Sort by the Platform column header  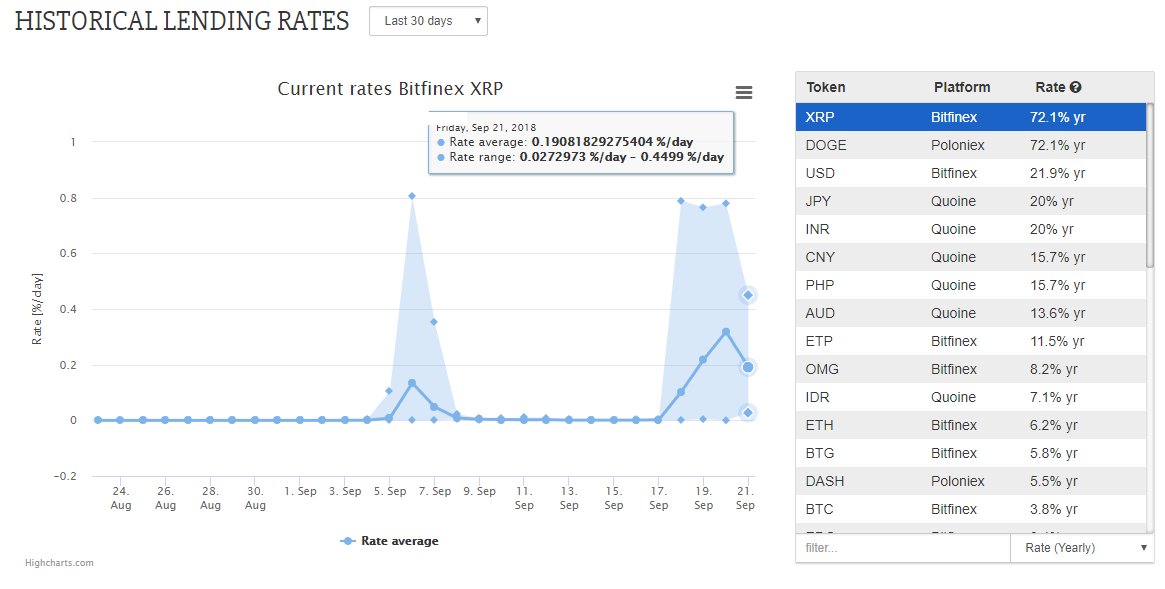click(x=961, y=88)
